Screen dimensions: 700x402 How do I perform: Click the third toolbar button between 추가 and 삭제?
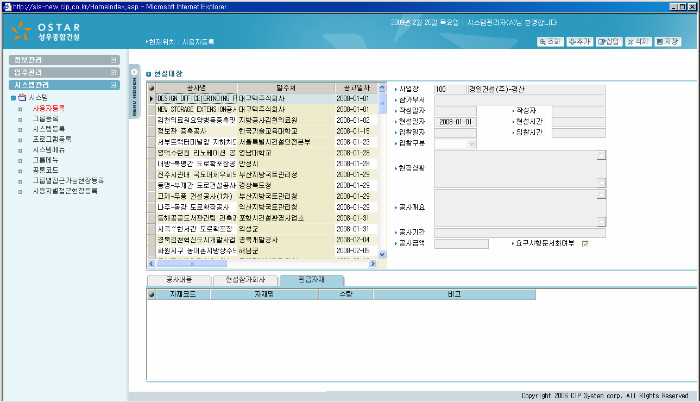coord(609,42)
